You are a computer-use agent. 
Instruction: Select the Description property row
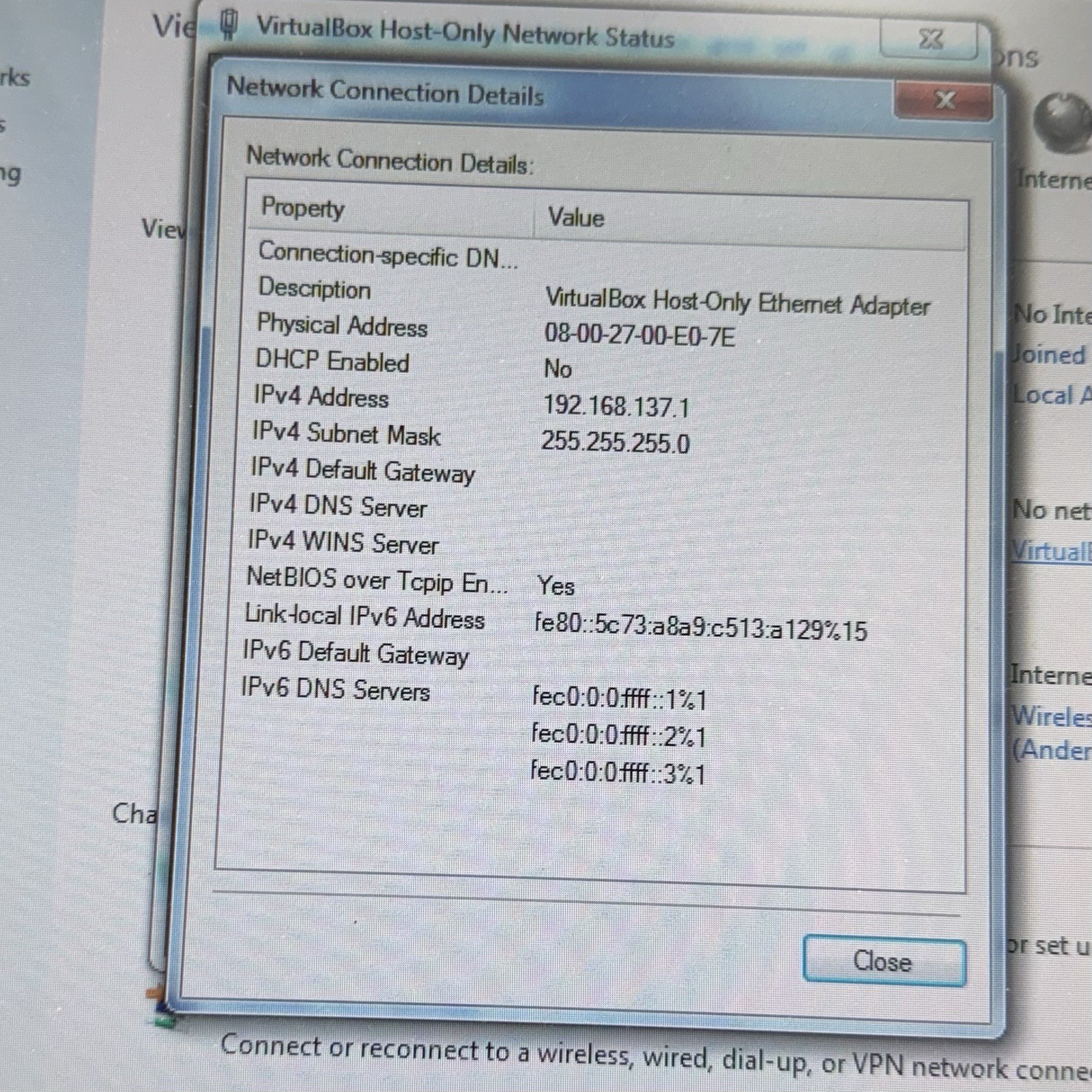tap(314, 289)
